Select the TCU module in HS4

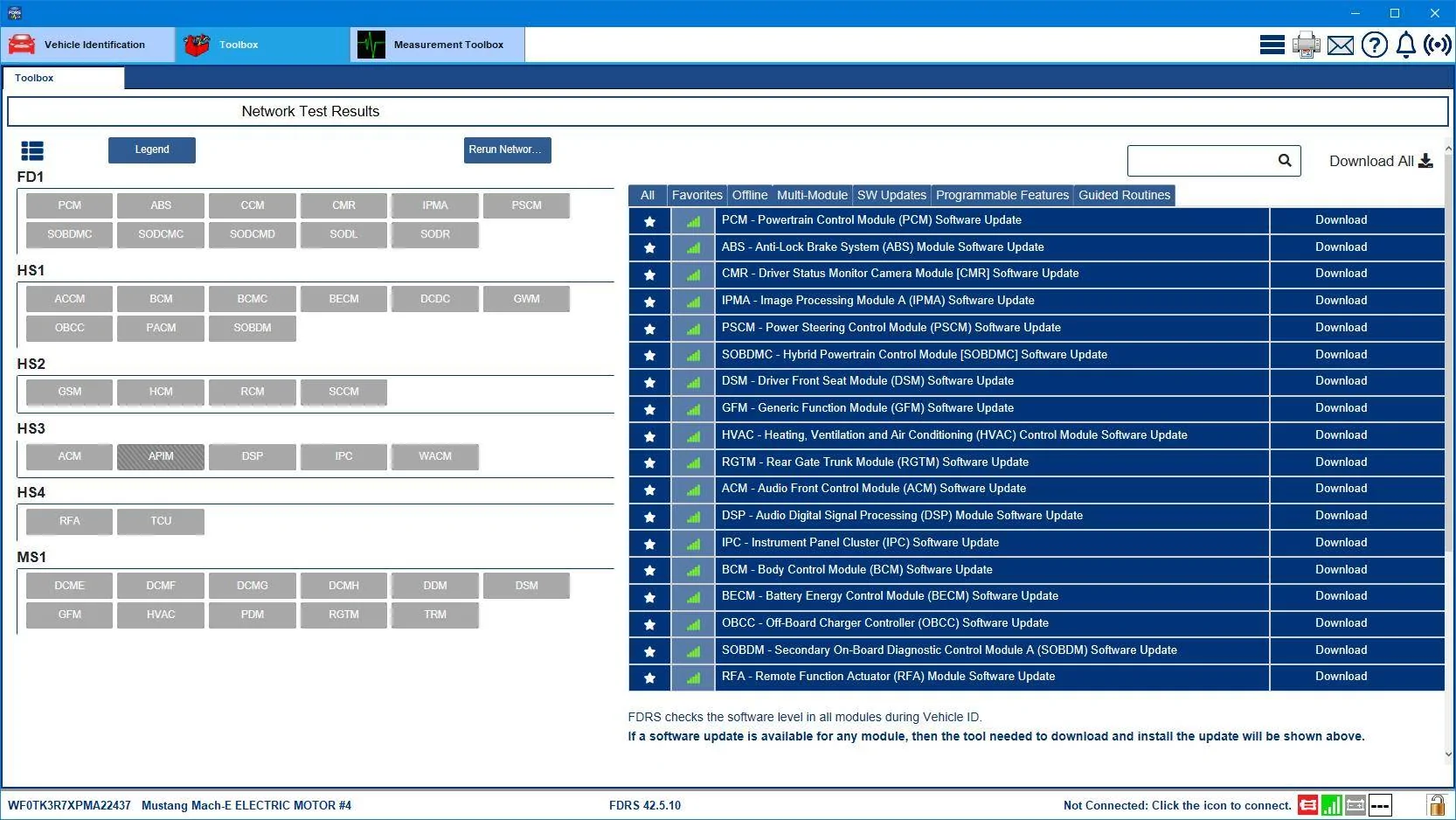coord(161,521)
